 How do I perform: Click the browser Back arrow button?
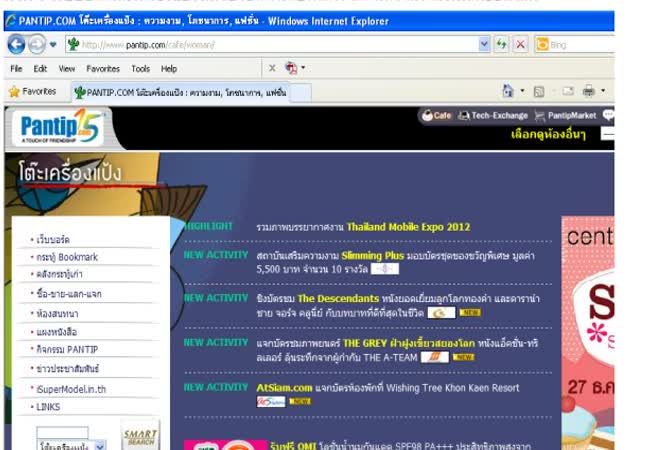tap(16, 44)
